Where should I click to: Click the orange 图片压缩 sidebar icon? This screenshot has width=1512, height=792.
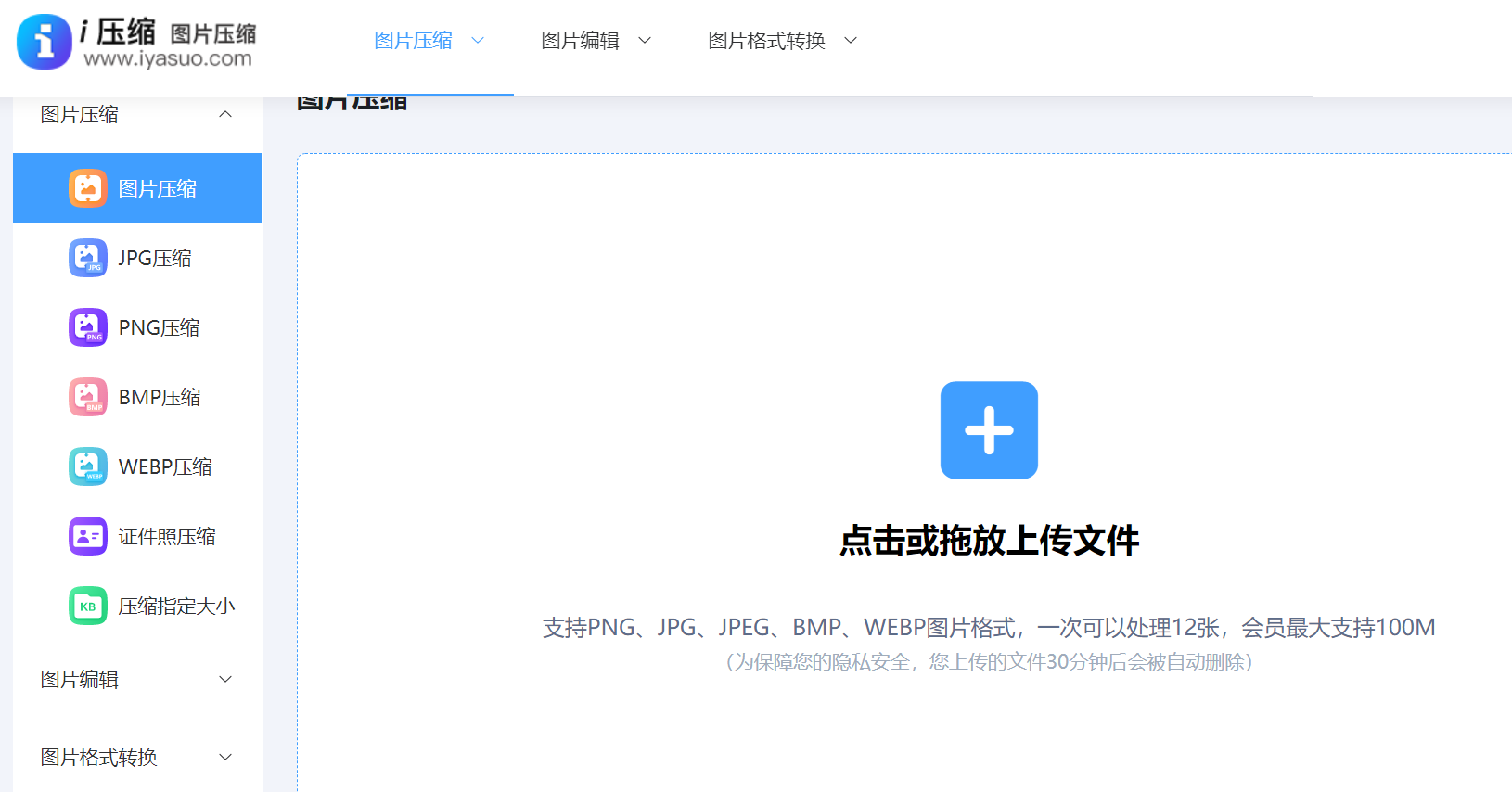[x=87, y=188]
